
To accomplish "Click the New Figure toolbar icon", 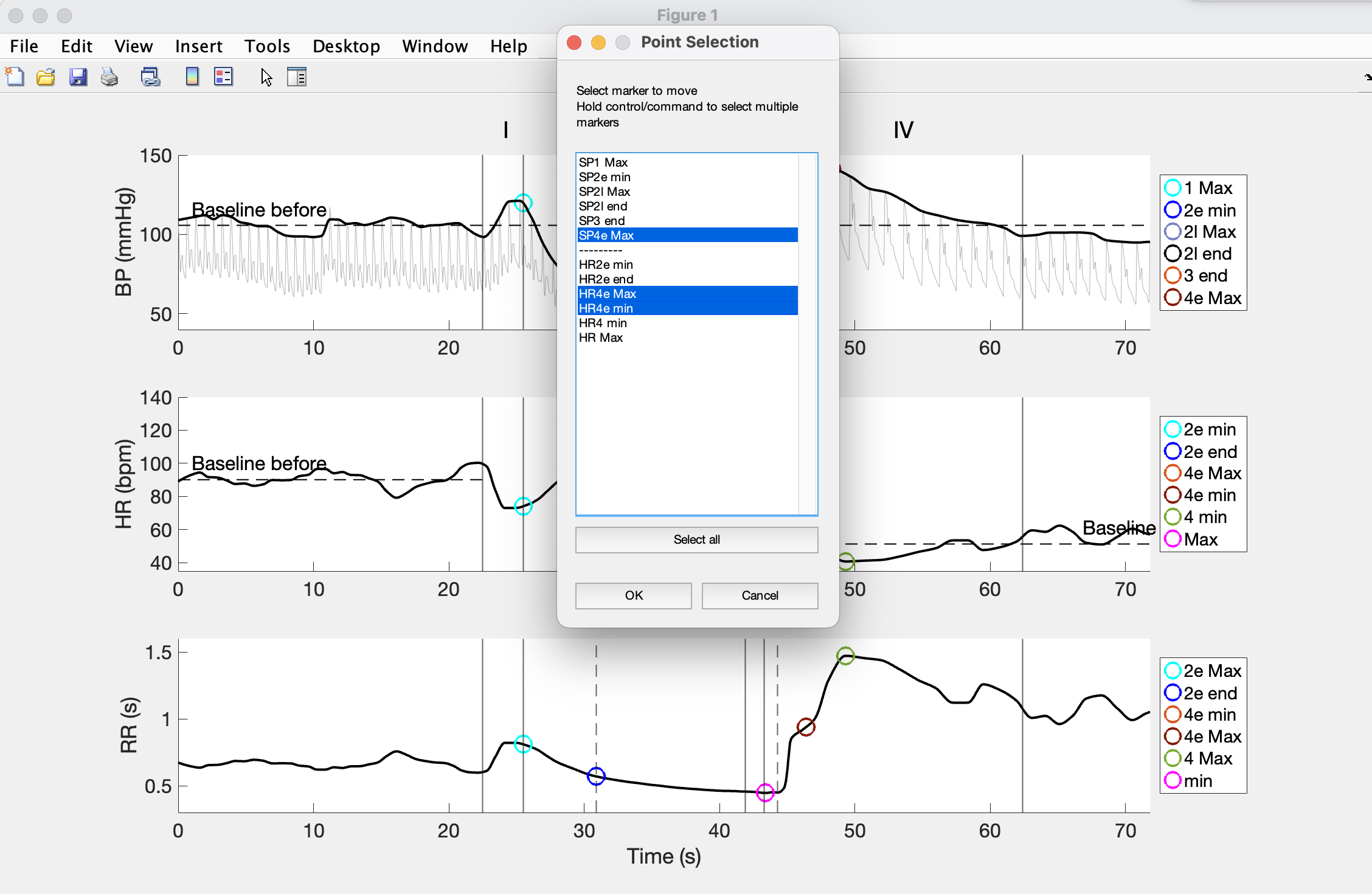I will (15, 77).
